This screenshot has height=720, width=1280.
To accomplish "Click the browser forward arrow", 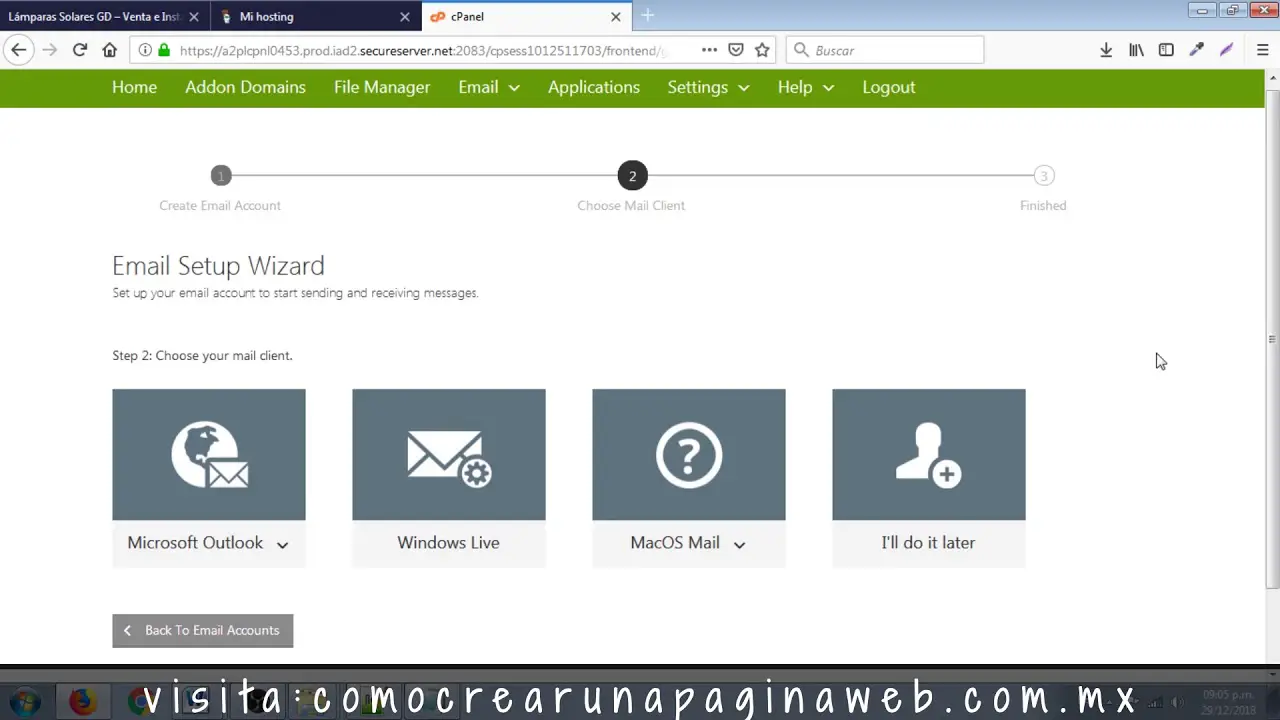I will 49,50.
